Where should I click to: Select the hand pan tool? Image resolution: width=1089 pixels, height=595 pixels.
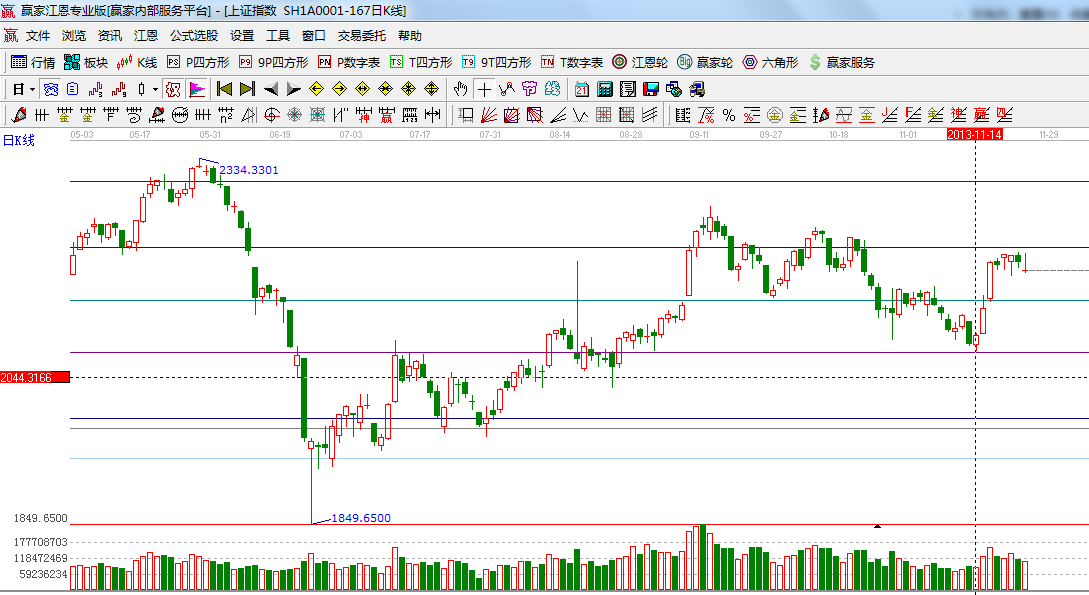460,89
